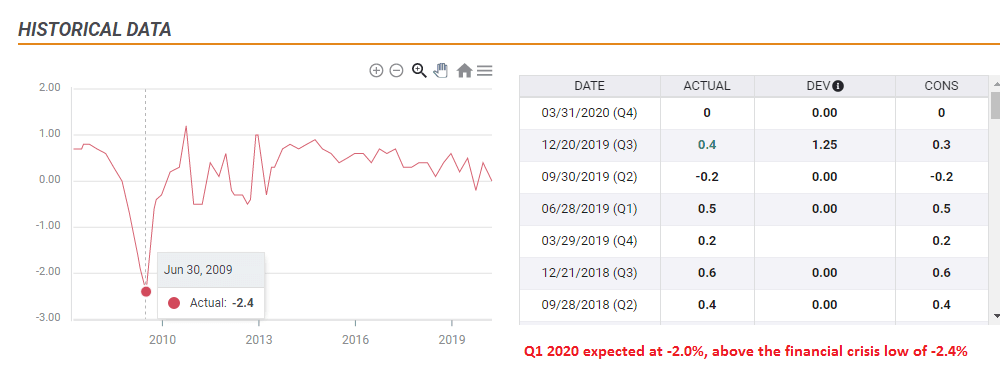Click the table scrollbar up arrow
The width and height of the screenshot is (1000, 385).
coord(995,83)
